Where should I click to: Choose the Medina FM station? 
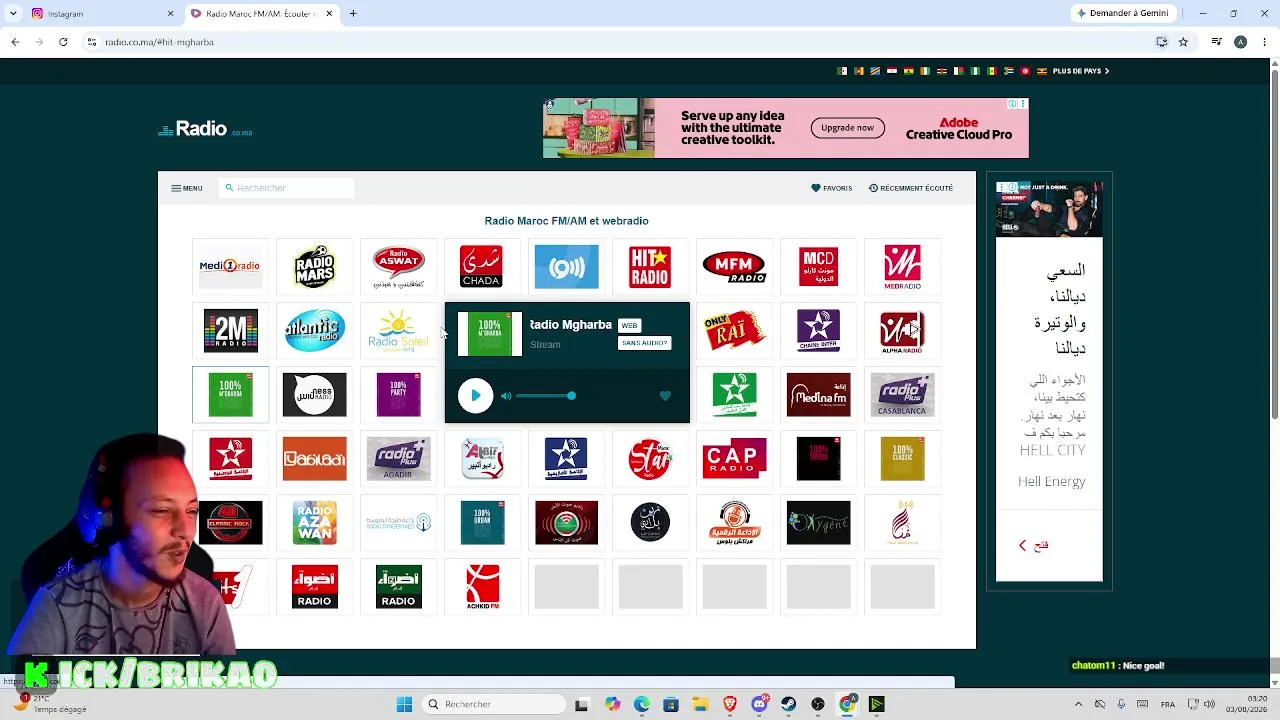click(x=818, y=395)
